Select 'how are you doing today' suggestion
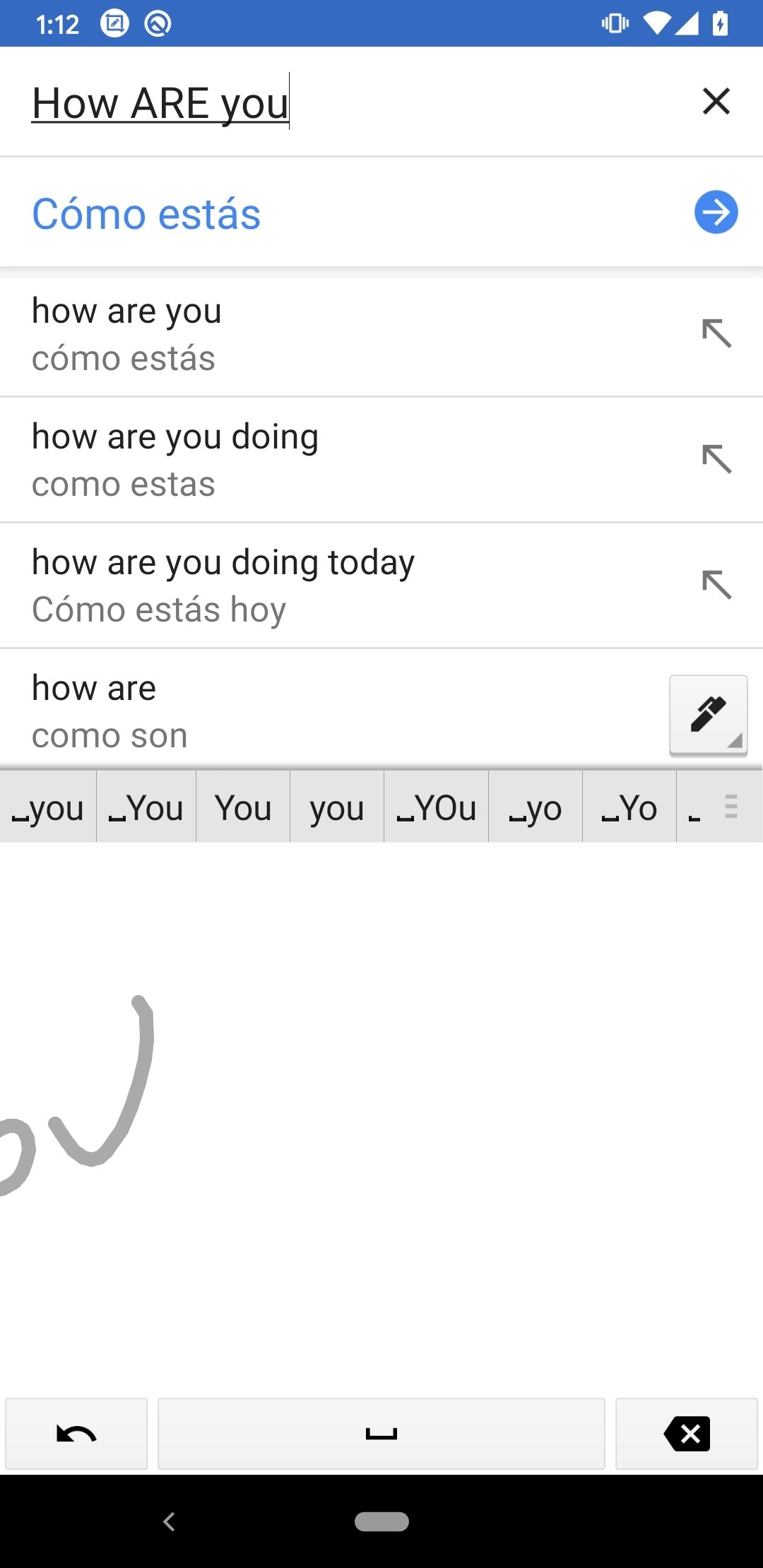This screenshot has height=1568, width=763. [283, 586]
